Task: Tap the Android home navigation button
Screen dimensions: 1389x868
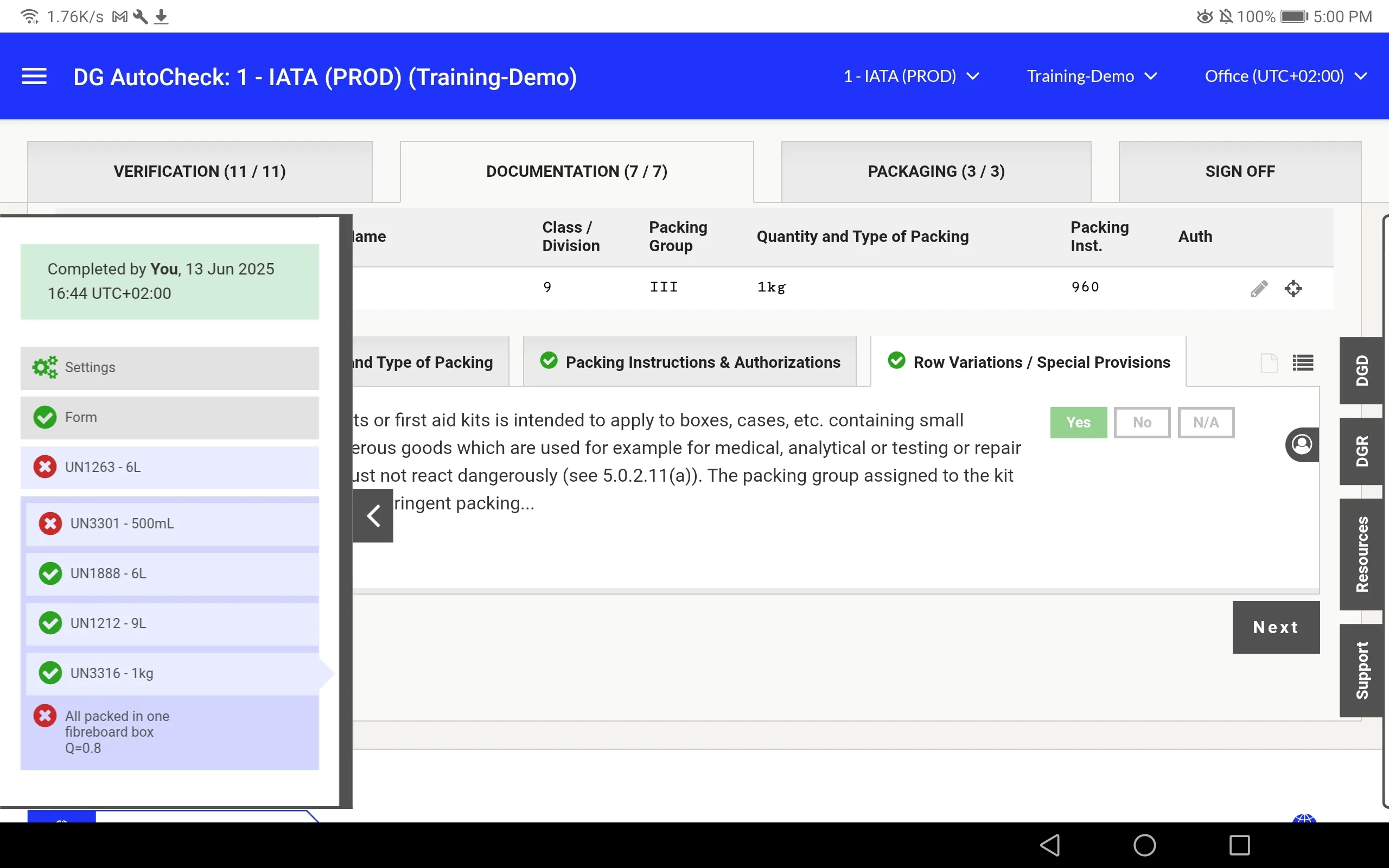Action: point(1145,845)
